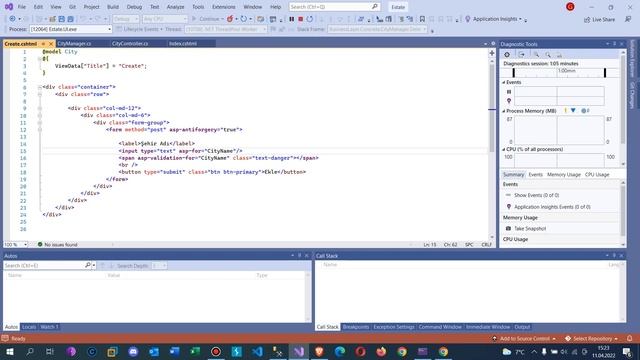Open Solution Explorer side tab

coord(632,58)
